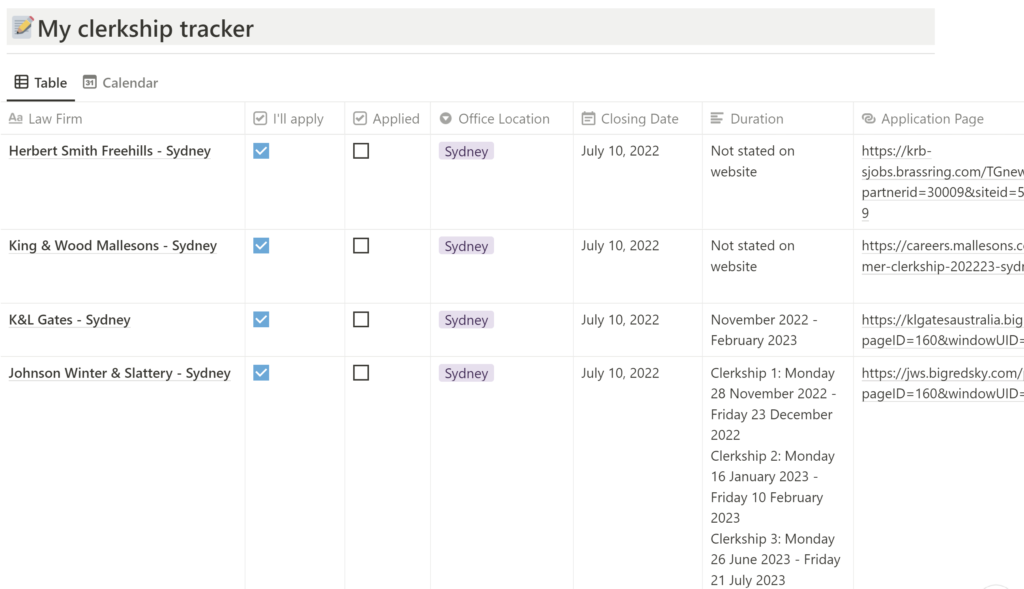Click the My clerkship tracker title
The height and width of the screenshot is (589, 1024).
coord(146,28)
